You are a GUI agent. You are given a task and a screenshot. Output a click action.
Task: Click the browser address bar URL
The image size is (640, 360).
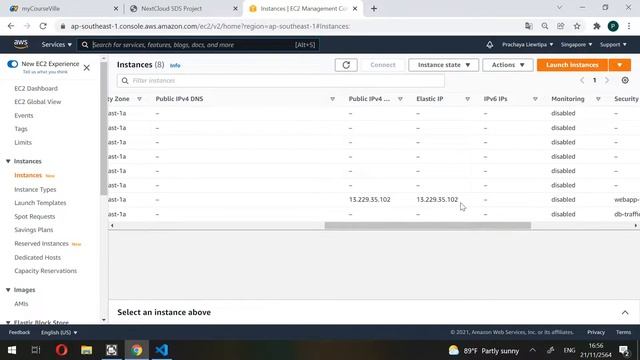(210, 26)
